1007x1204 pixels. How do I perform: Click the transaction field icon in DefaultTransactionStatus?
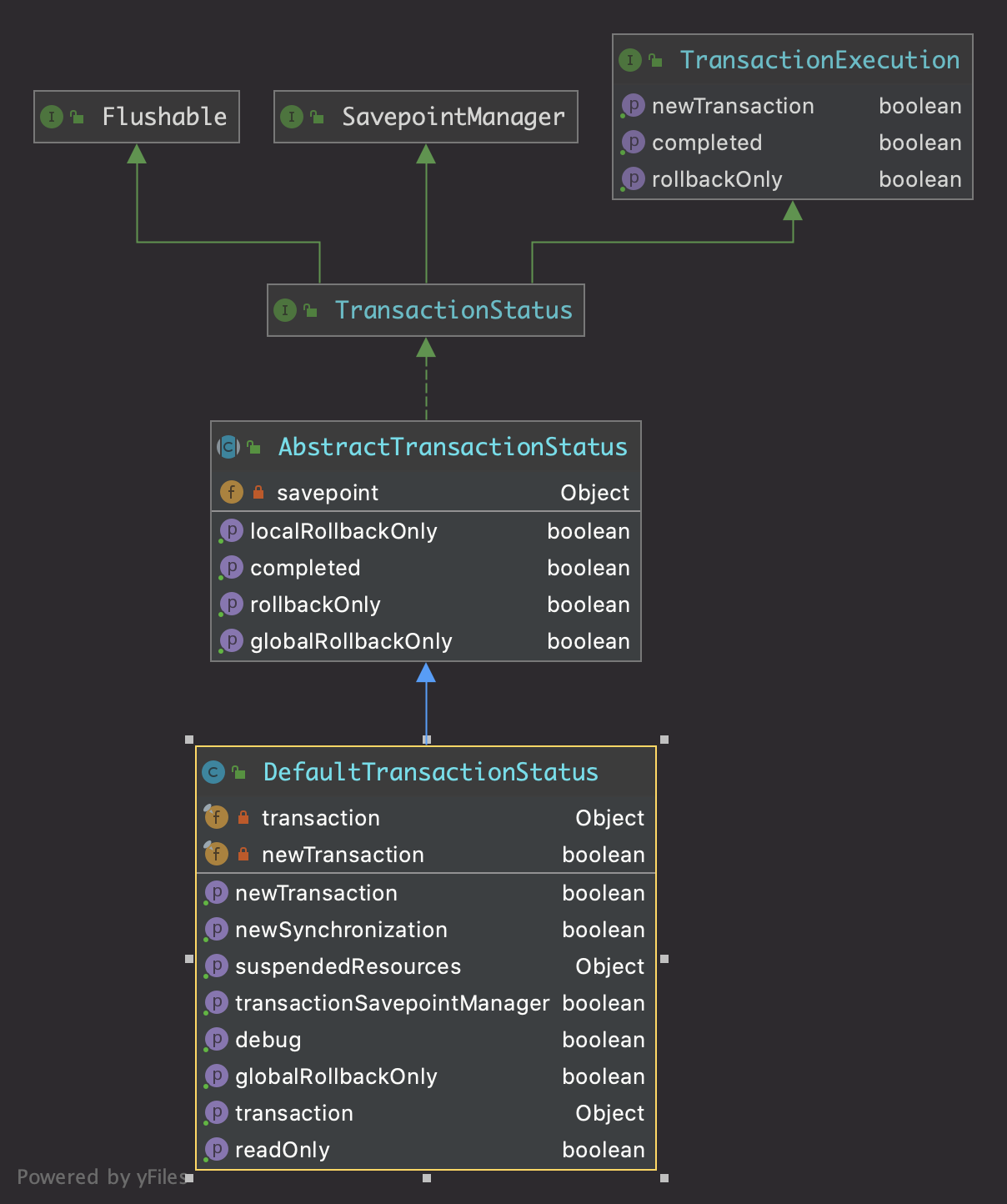pos(216,817)
